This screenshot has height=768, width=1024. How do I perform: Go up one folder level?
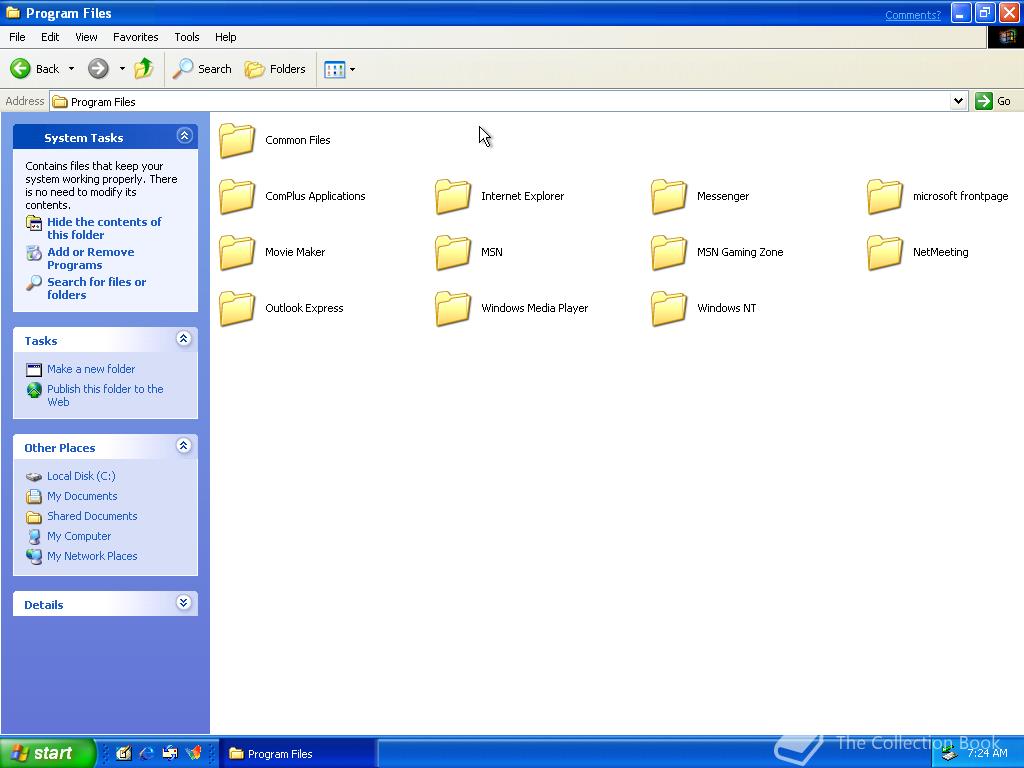pyautogui.click(x=144, y=69)
